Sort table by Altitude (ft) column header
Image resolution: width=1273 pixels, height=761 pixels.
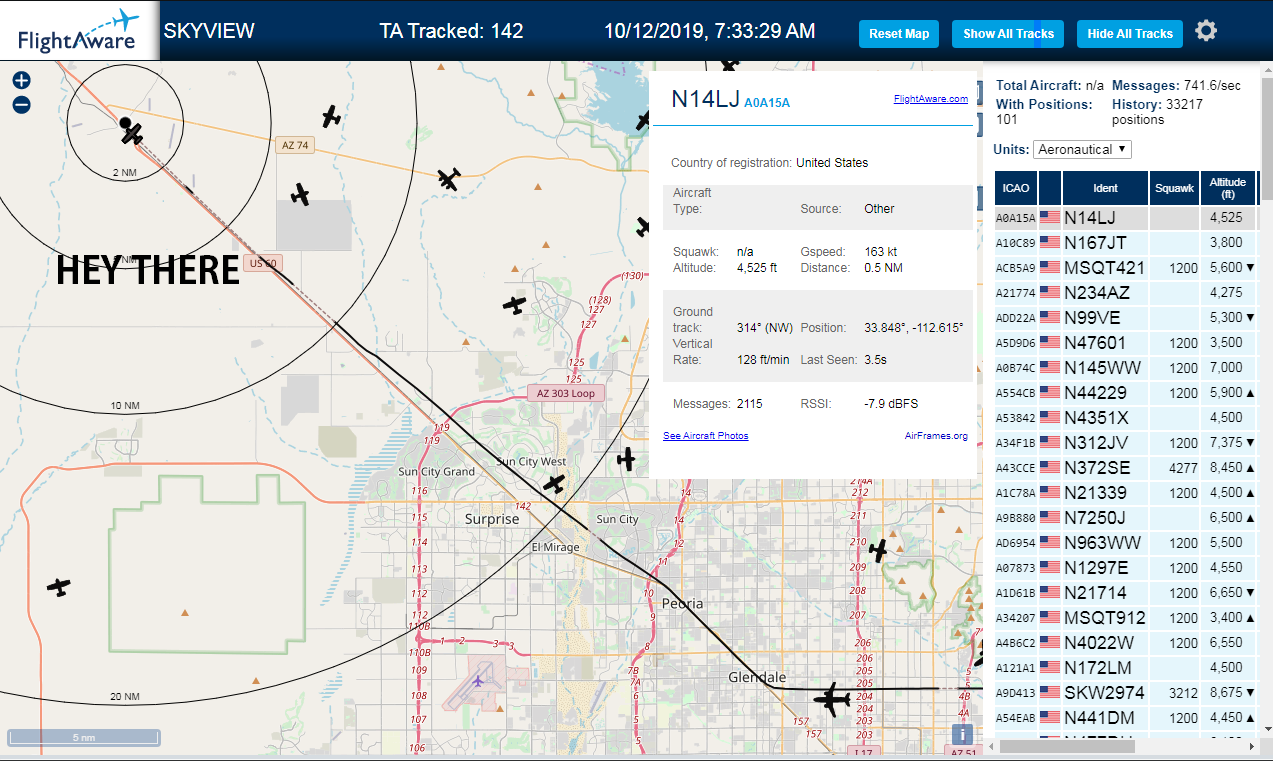tap(1227, 187)
